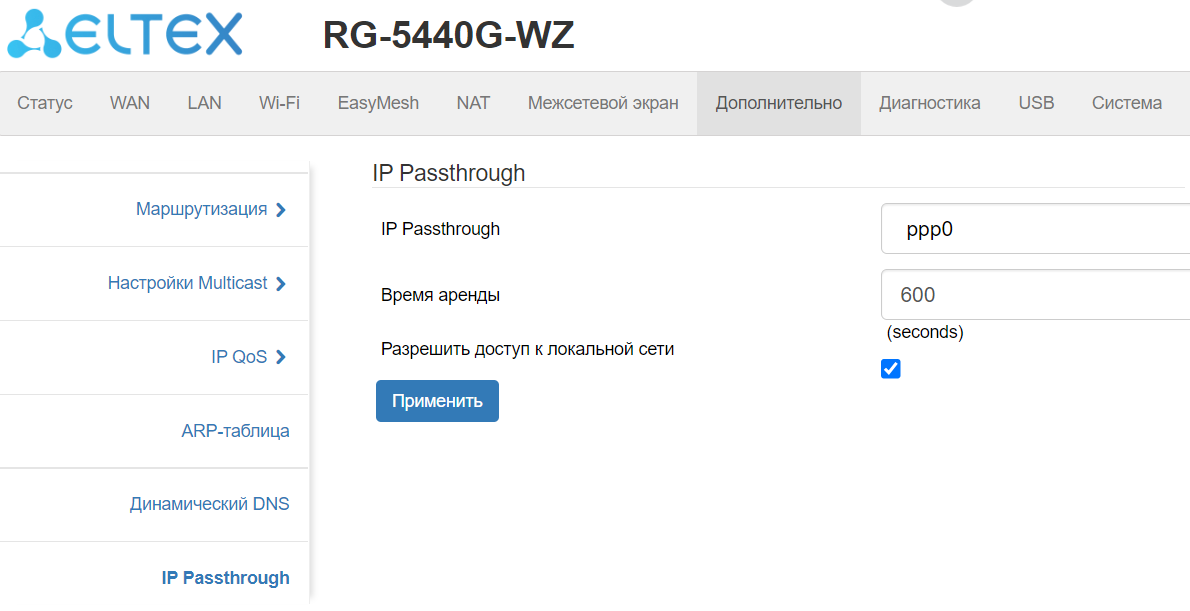Viewport: 1190px width, 611px height.
Task: Open the Диагностика tab
Action: 929,103
